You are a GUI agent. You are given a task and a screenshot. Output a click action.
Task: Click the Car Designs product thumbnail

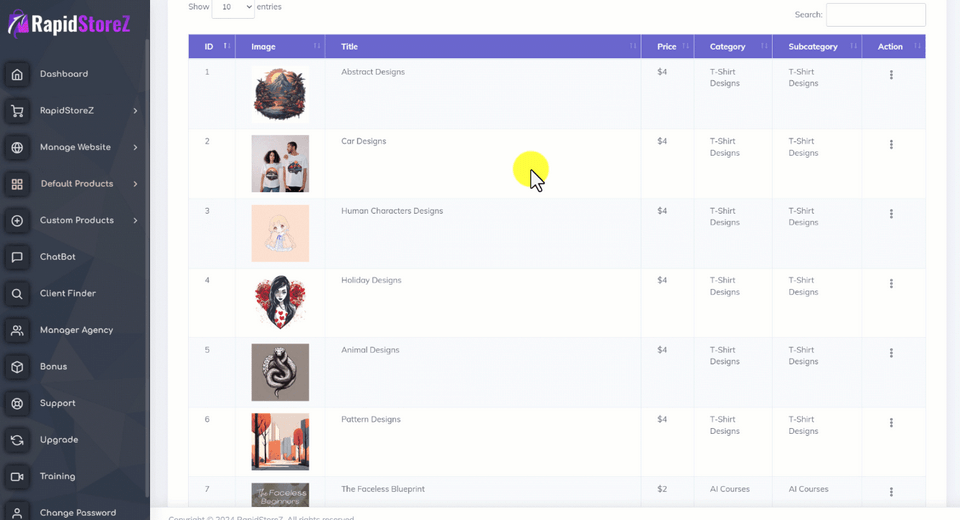[x=280, y=164]
